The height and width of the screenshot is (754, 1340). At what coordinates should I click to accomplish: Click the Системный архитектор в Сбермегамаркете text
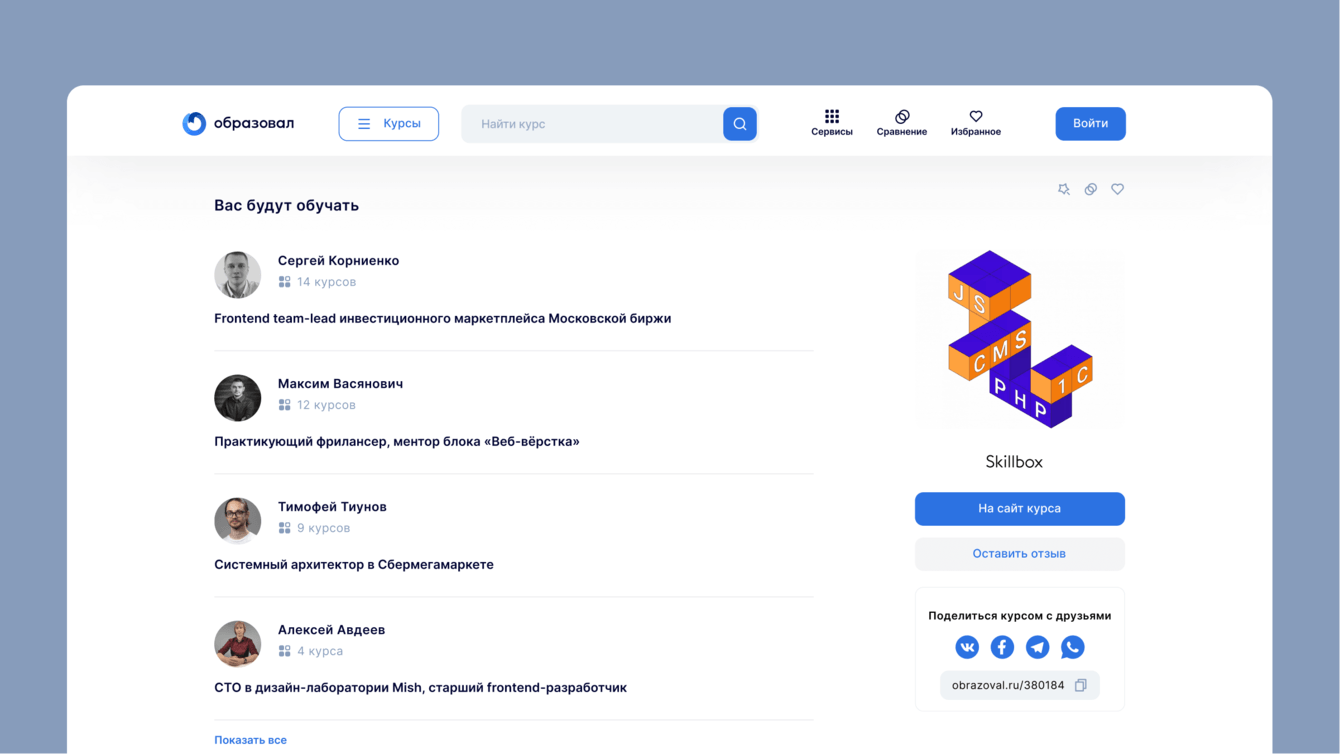click(x=354, y=565)
